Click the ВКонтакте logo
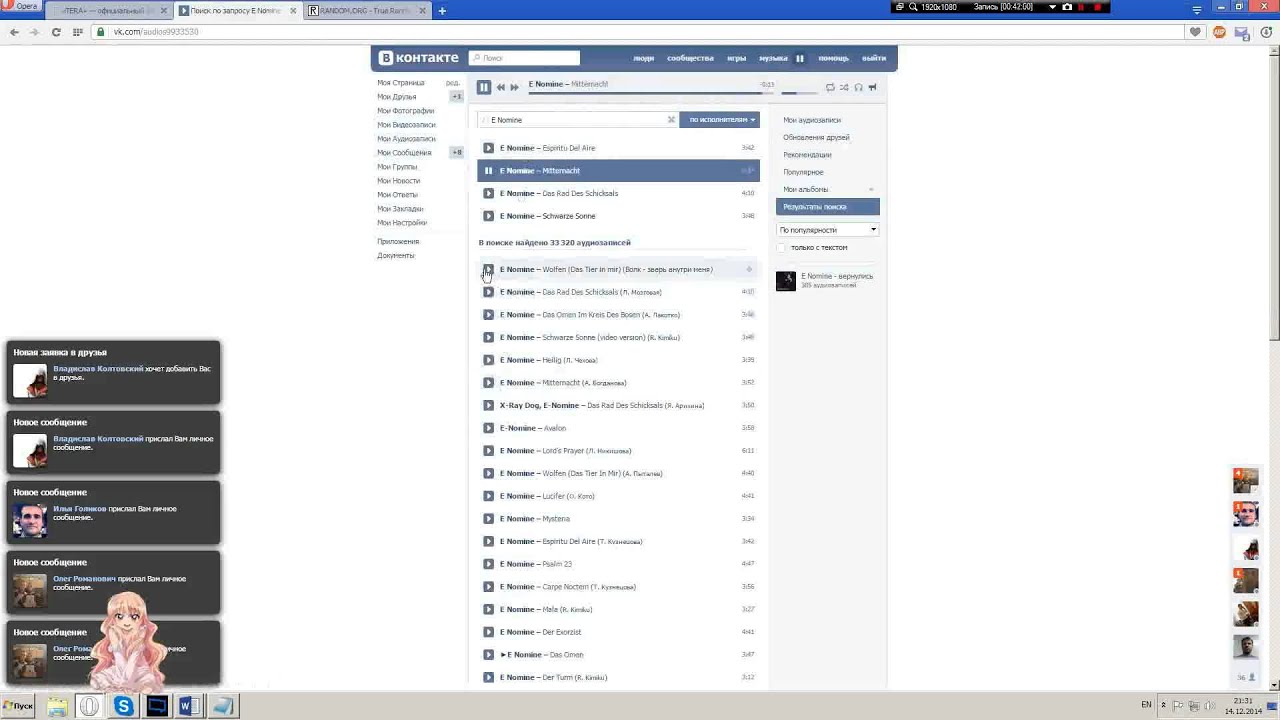Screen dimensions: 1280x720 click(419, 58)
